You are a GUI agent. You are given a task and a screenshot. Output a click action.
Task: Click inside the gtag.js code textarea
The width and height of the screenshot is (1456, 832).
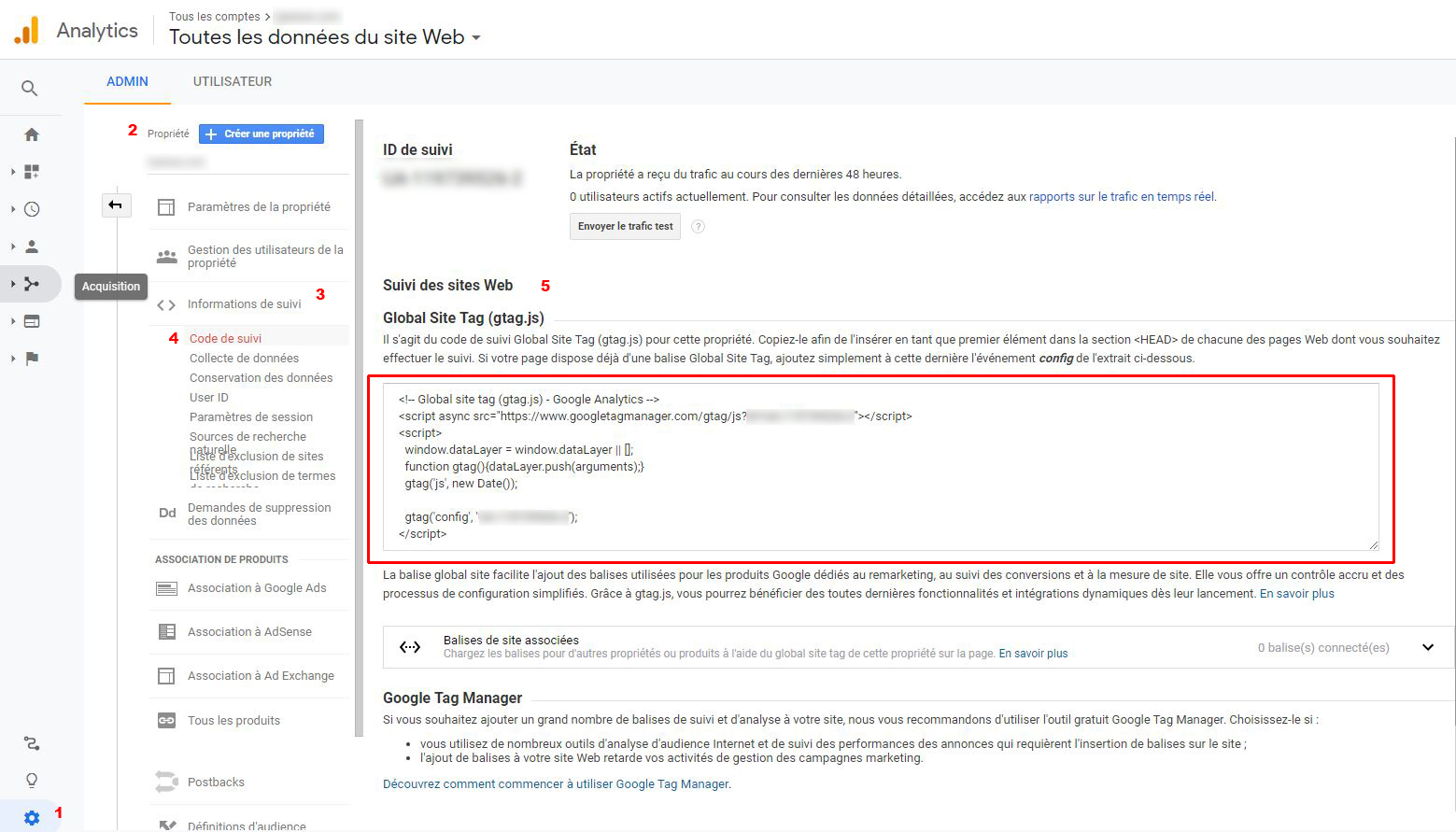point(881,467)
